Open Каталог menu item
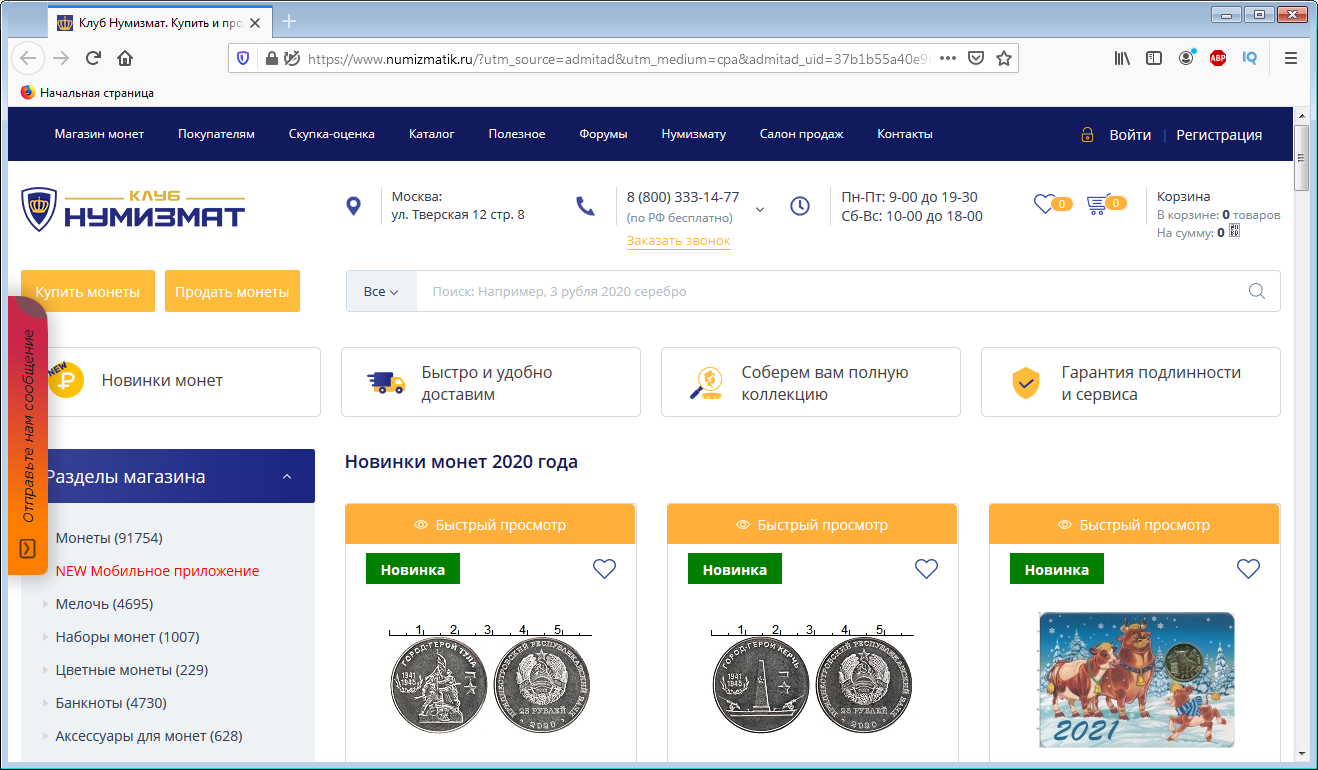The width and height of the screenshot is (1318, 770). click(432, 134)
